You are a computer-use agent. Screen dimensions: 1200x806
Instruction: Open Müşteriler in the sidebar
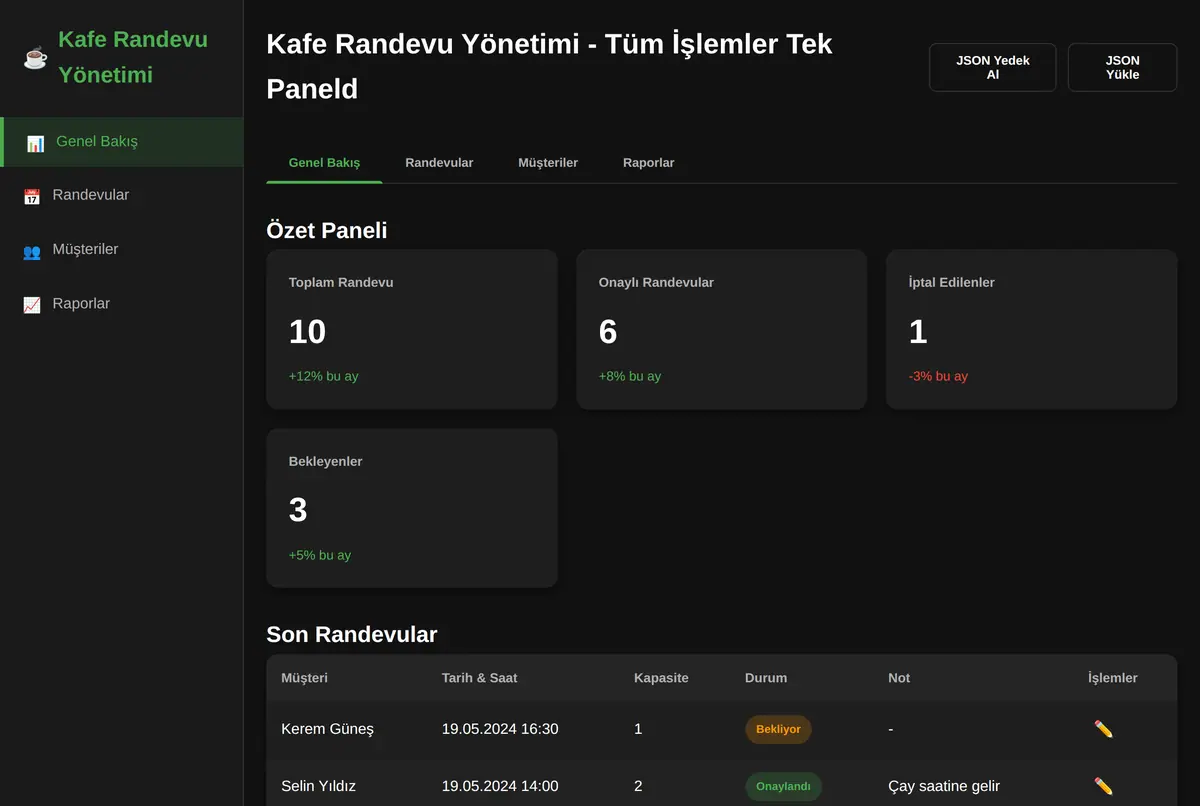click(x=122, y=250)
